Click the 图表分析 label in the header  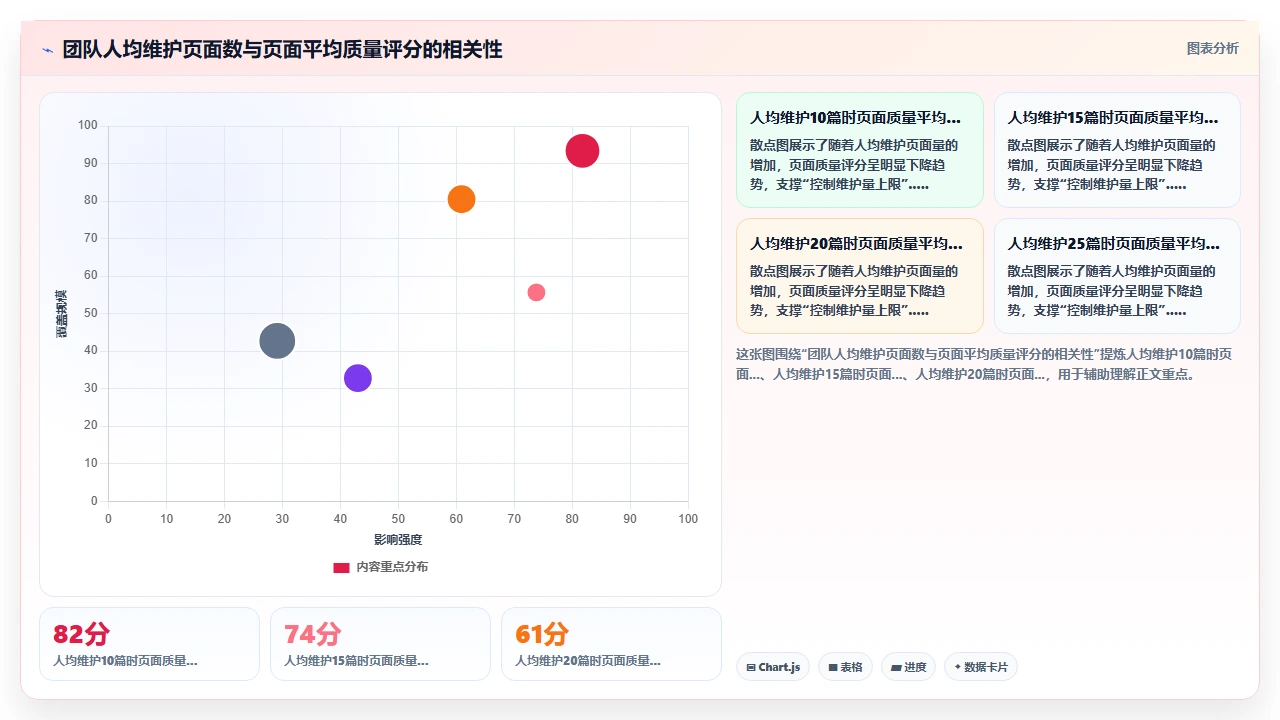tap(1212, 48)
